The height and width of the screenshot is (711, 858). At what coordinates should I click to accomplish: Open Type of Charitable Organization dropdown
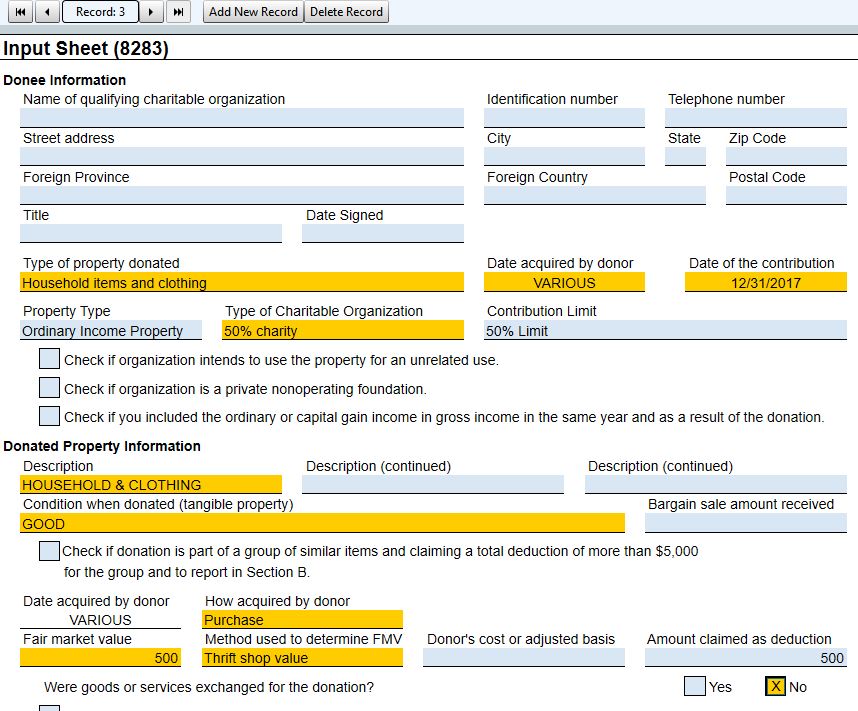click(343, 331)
